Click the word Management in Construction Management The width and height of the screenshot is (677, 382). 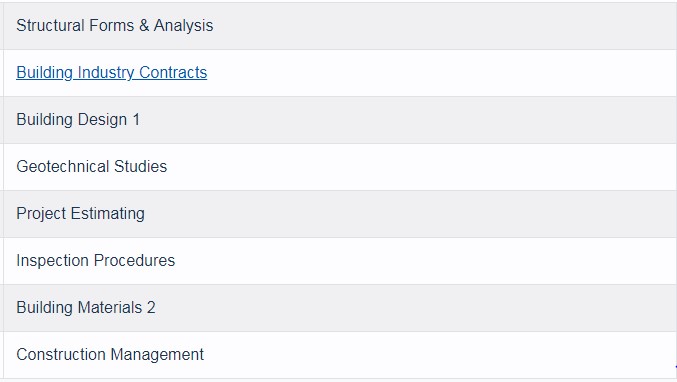157,355
